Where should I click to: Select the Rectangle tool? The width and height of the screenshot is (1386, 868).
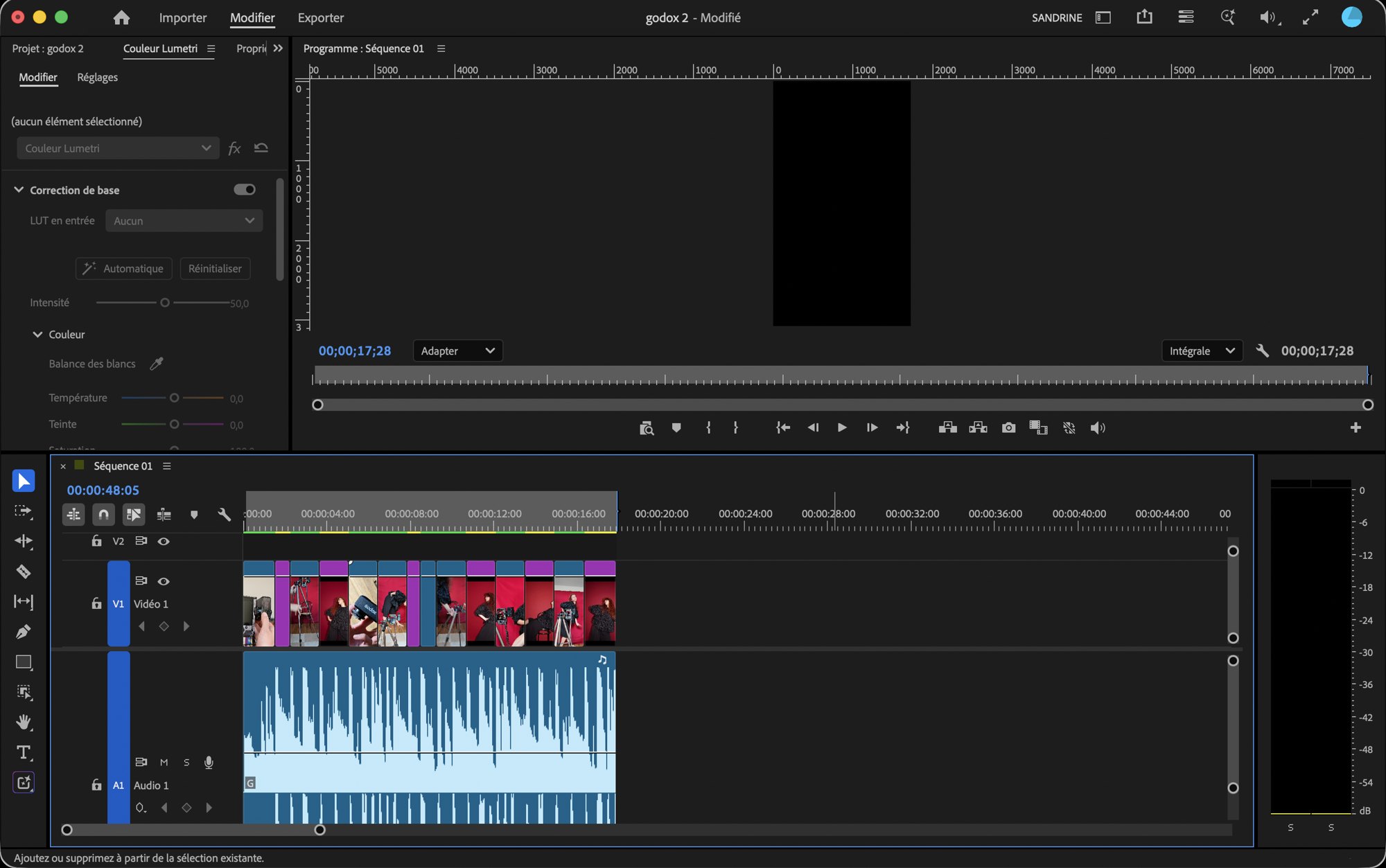24,662
